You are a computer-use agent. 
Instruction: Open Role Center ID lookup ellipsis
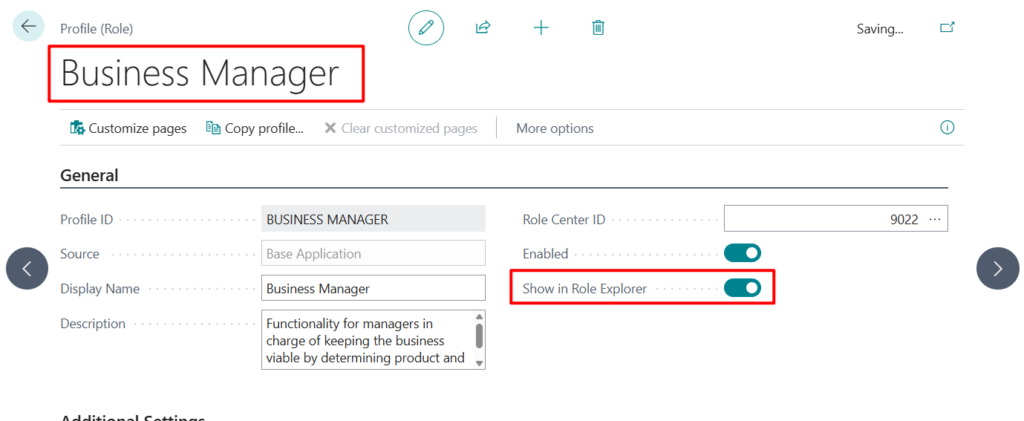click(935, 220)
